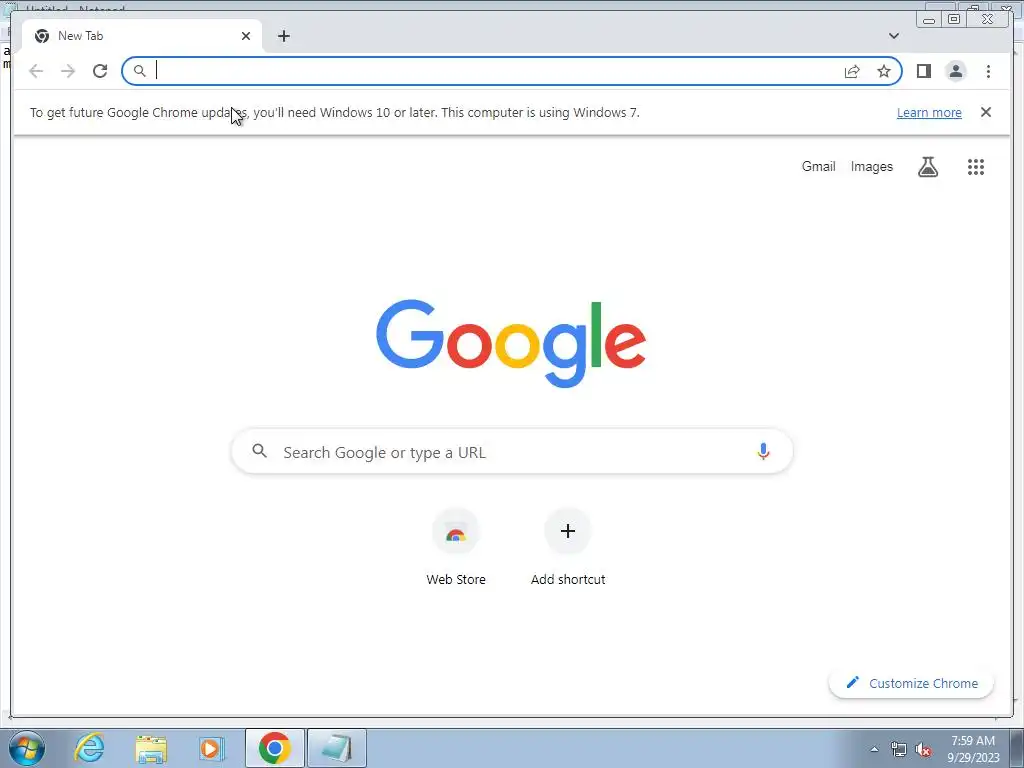1024x768 pixels.
Task: Open the Images link
Action: coord(871,167)
